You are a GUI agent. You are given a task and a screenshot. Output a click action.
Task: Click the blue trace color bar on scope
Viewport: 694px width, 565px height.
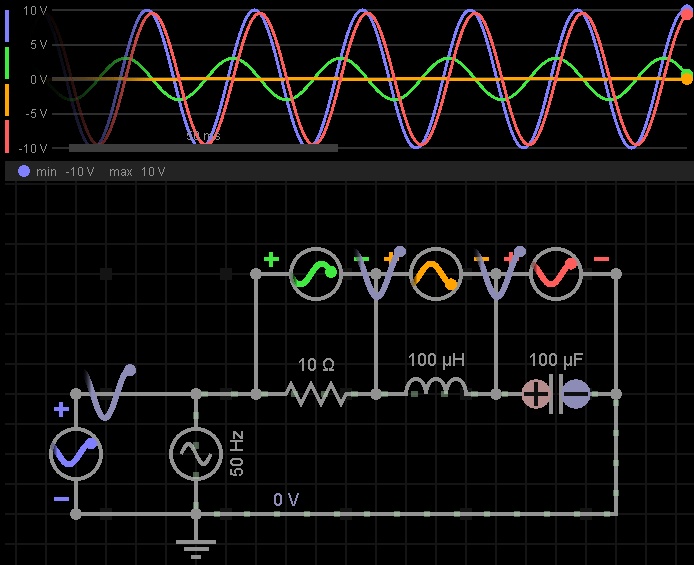point(8,25)
